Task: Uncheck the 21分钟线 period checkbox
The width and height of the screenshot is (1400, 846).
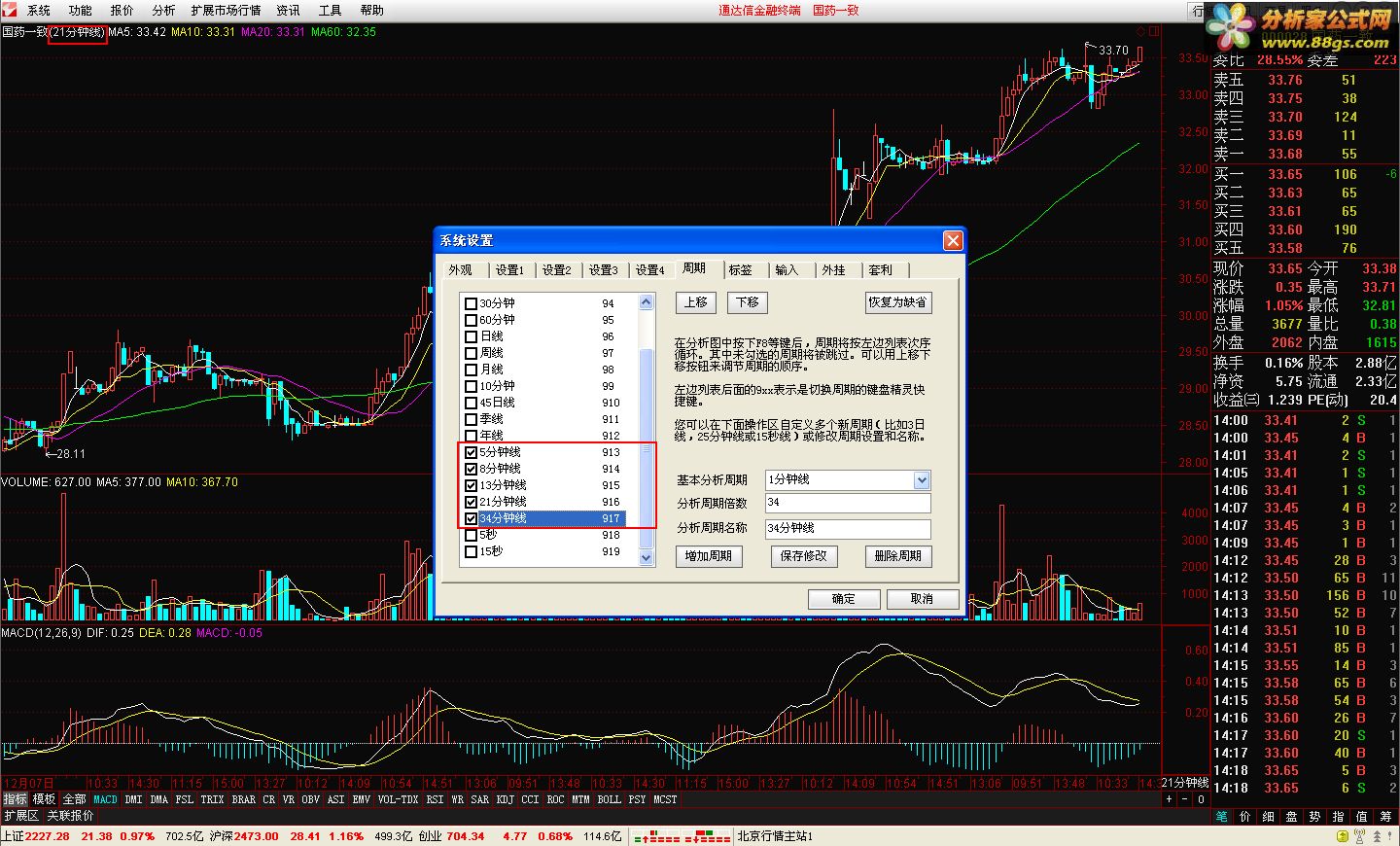Action: click(471, 502)
